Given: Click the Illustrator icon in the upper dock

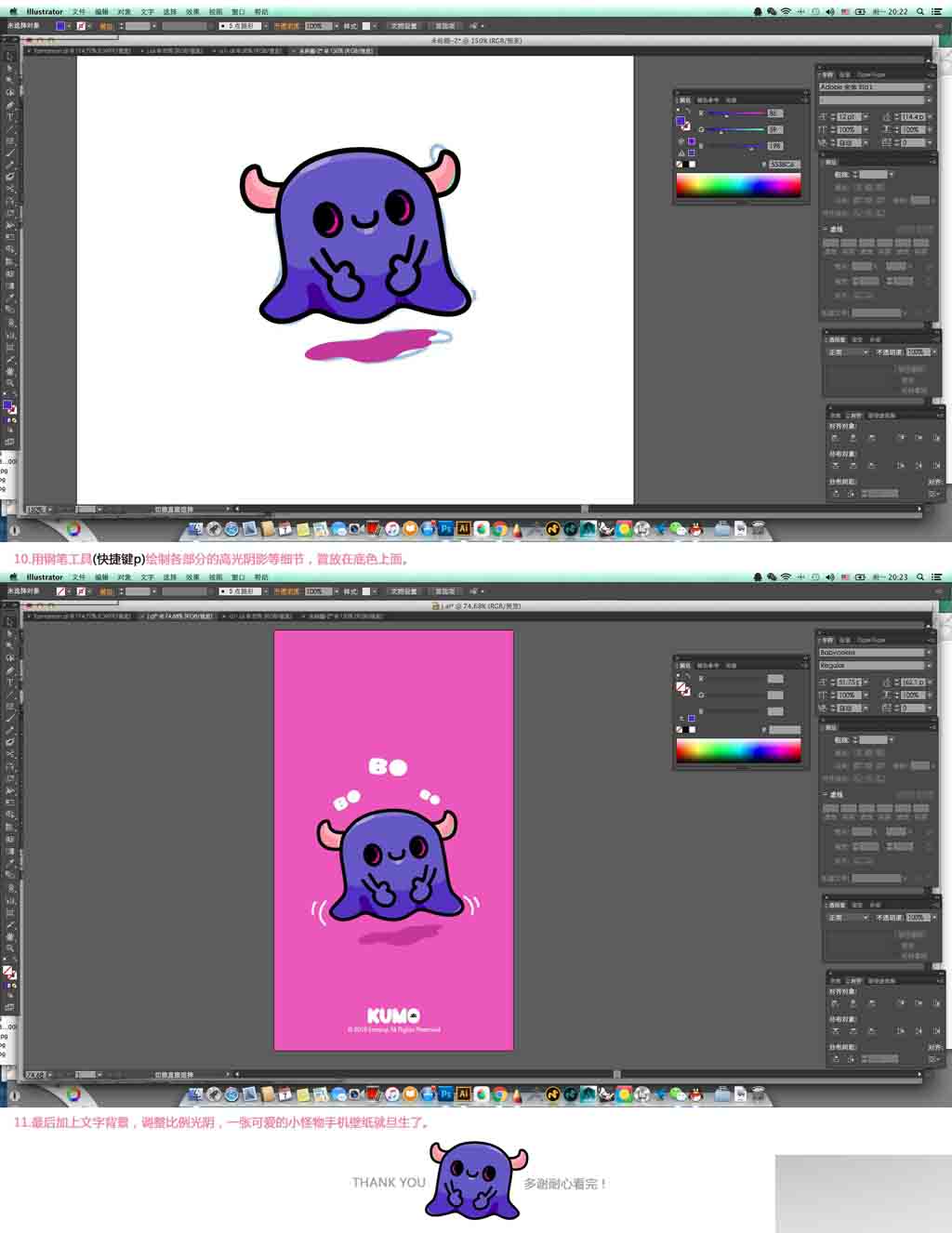Looking at the screenshot, I should [x=463, y=528].
